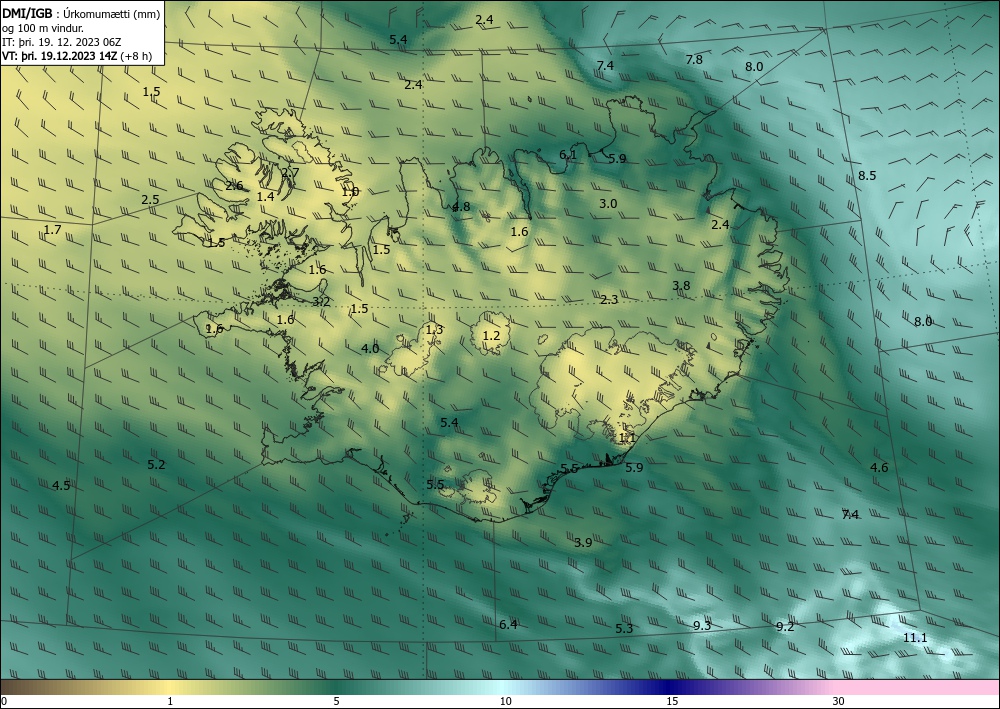Click the 2.7 value in the Westfjords

tap(290, 172)
